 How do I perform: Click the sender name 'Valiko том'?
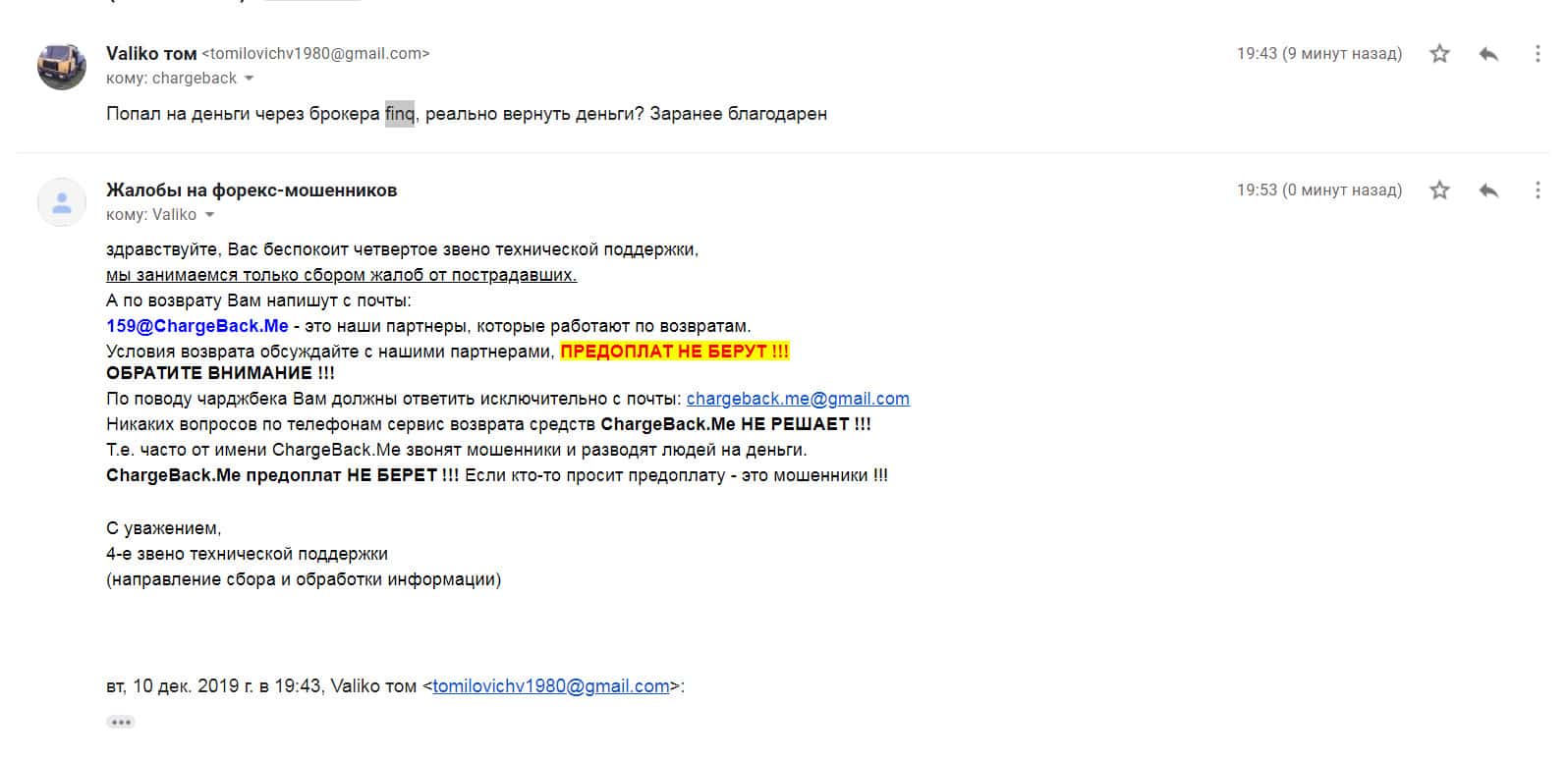coord(151,53)
